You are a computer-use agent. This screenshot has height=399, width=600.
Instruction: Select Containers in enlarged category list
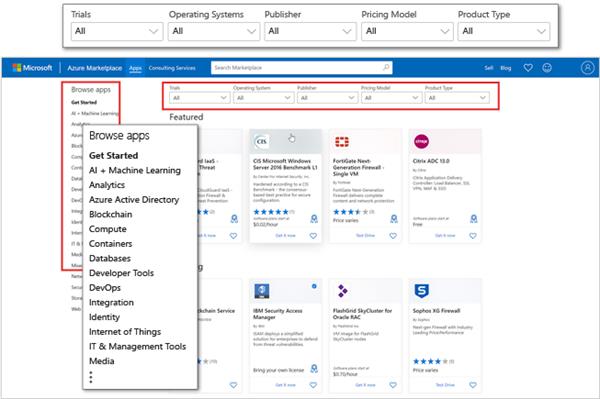[110, 244]
